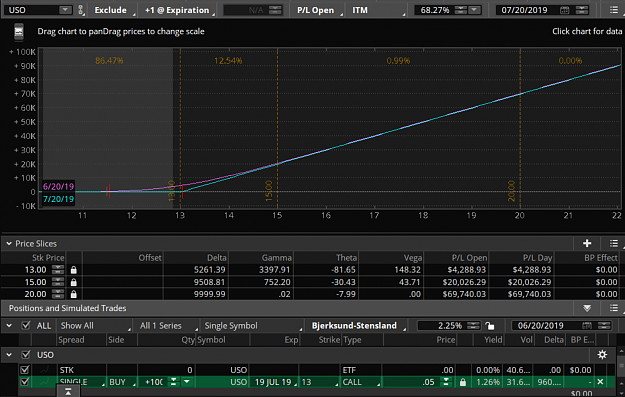The height and width of the screenshot is (397, 625).
Task: Open calendar for the 07/20/2019 date
Action: pos(564,10)
